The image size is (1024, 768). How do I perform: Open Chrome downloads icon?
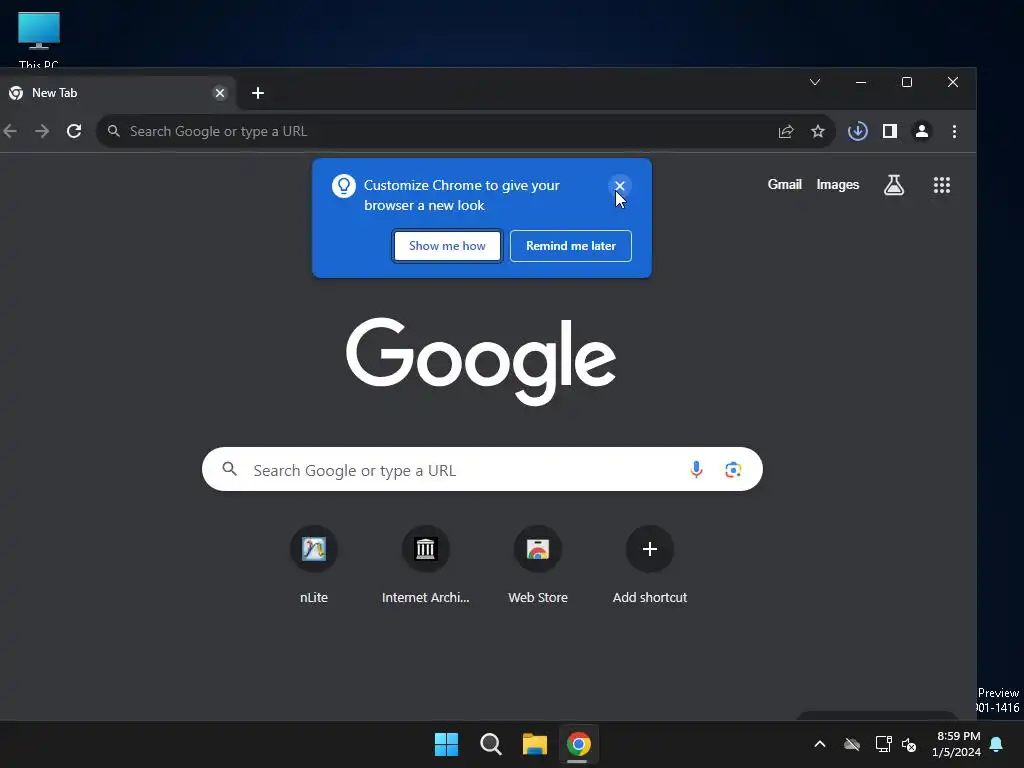tap(857, 131)
